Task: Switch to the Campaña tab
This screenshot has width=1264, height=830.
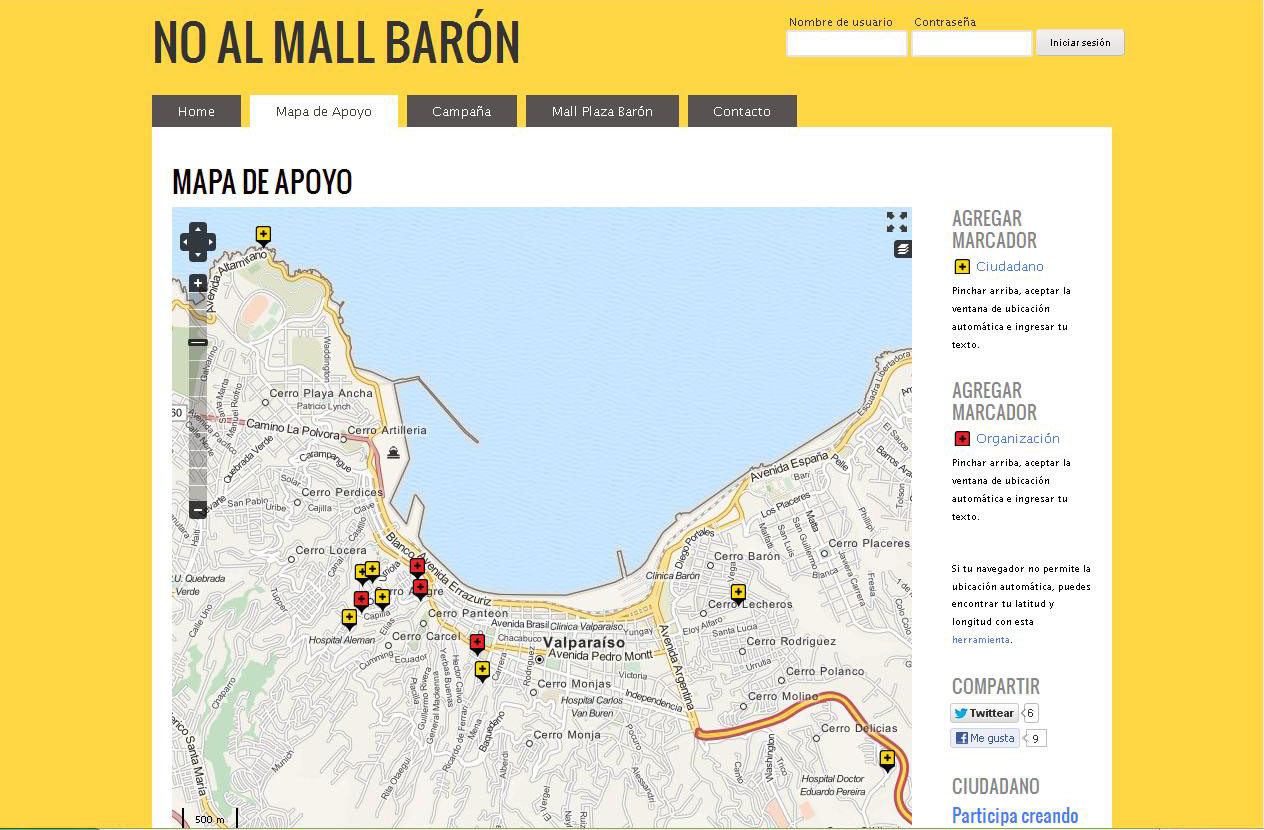Action: (x=461, y=111)
